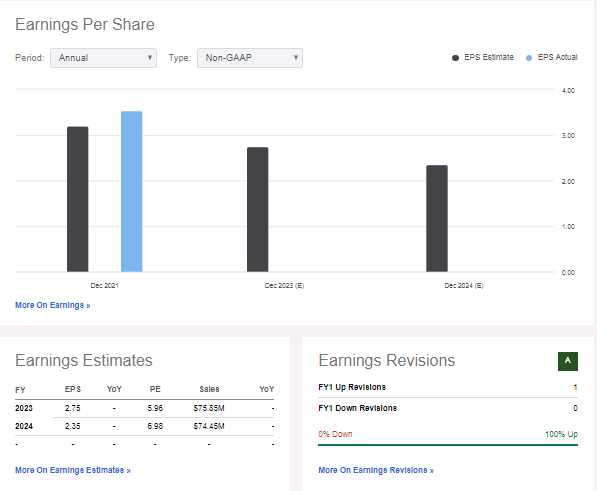
Task: Click the 100% Up text
Action: [x=561, y=434]
